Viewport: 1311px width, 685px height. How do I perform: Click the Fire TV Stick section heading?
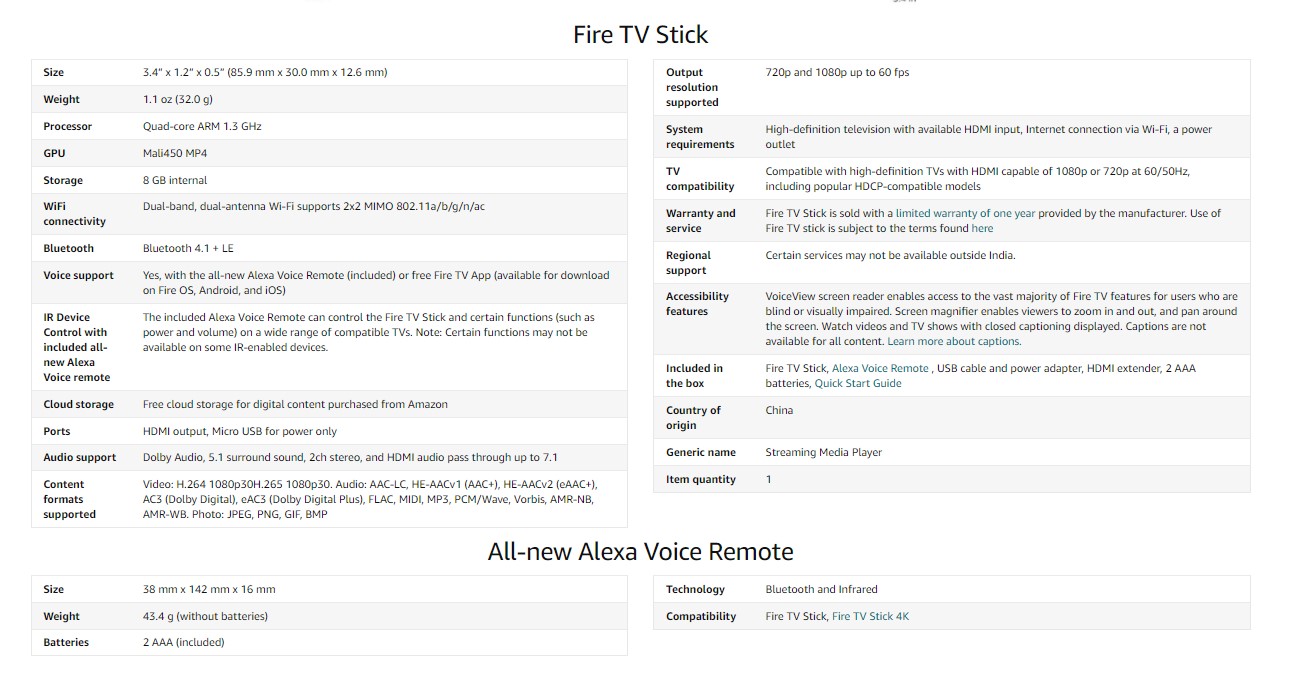coord(640,35)
